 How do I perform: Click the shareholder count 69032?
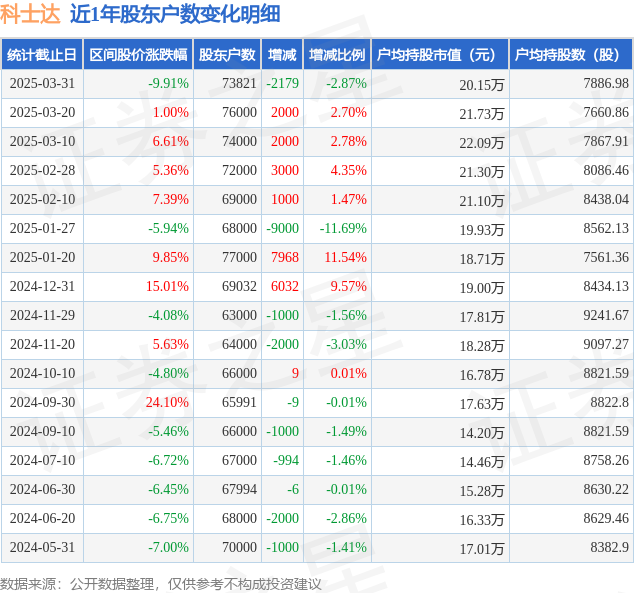pyautogui.click(x=239, y=286)
